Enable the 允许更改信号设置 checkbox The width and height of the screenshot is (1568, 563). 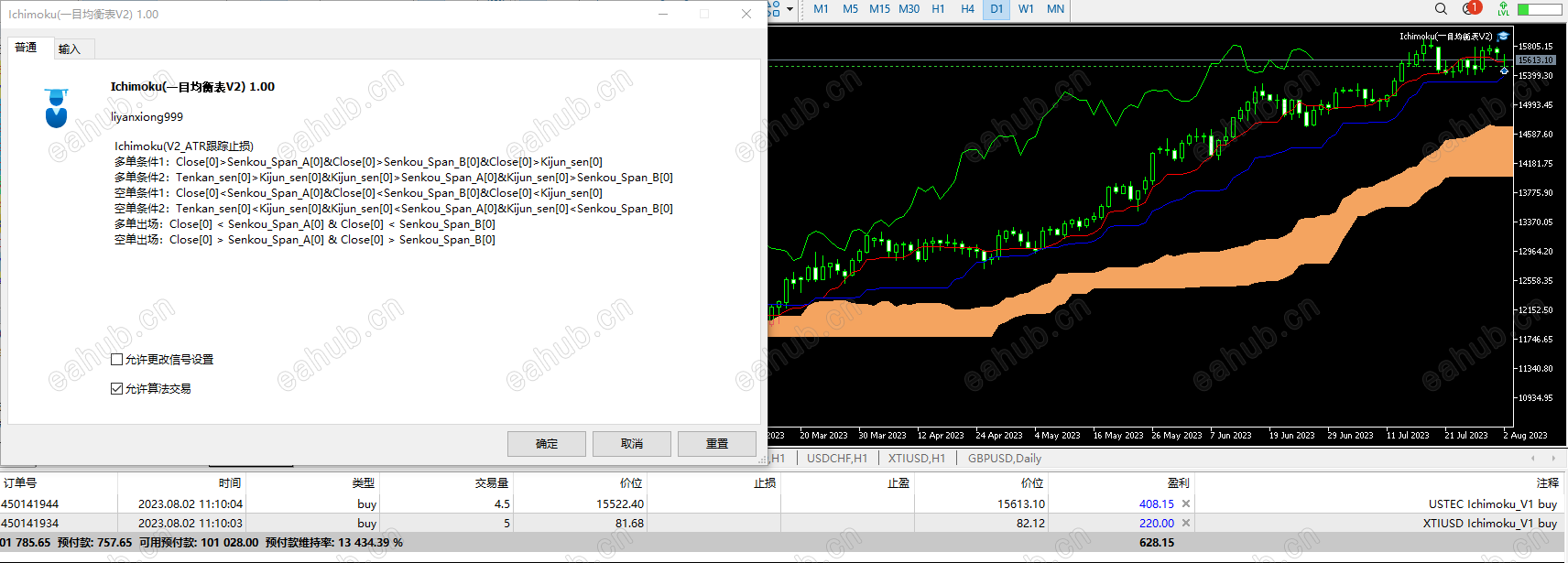point(116,360)
